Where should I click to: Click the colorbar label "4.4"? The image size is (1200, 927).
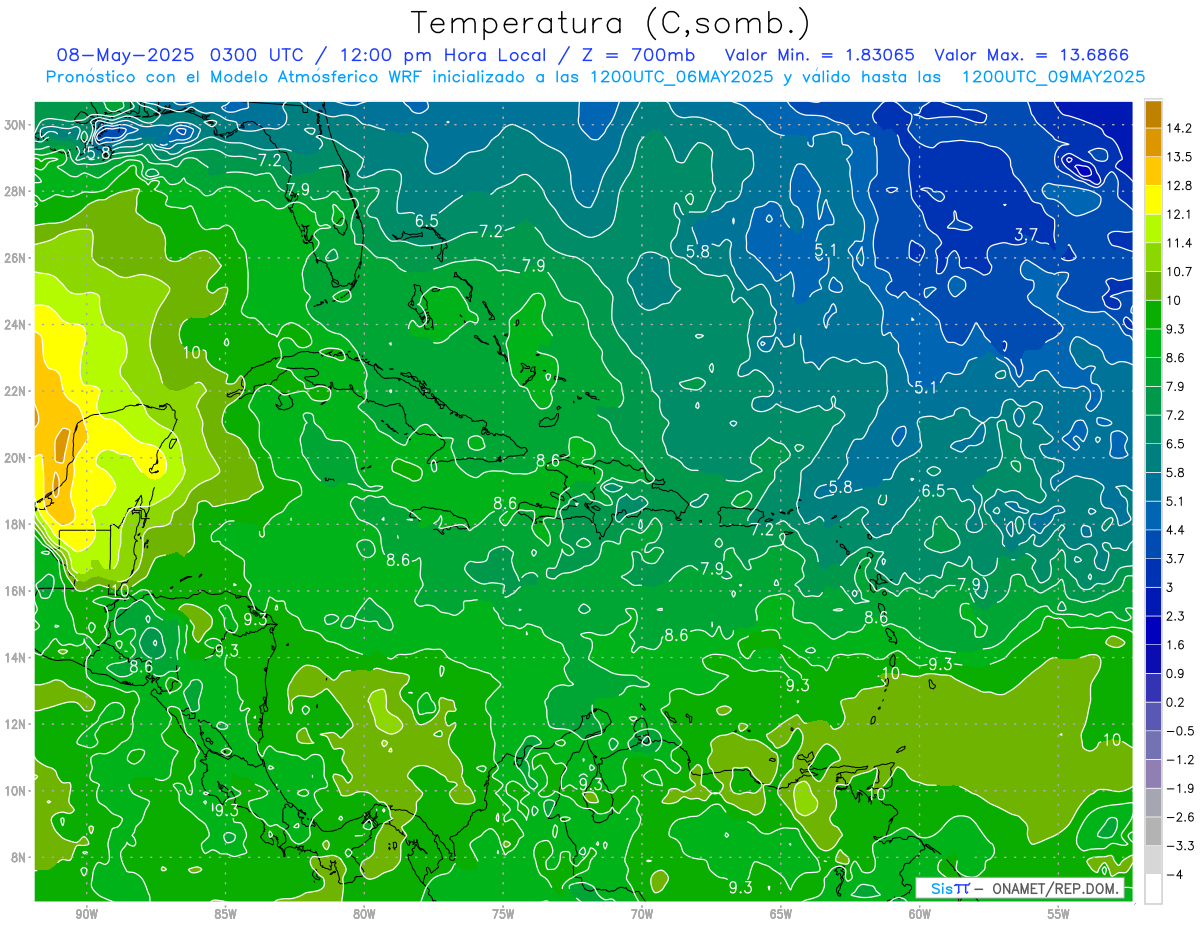pyautogui.click(x=1176, y=530)
